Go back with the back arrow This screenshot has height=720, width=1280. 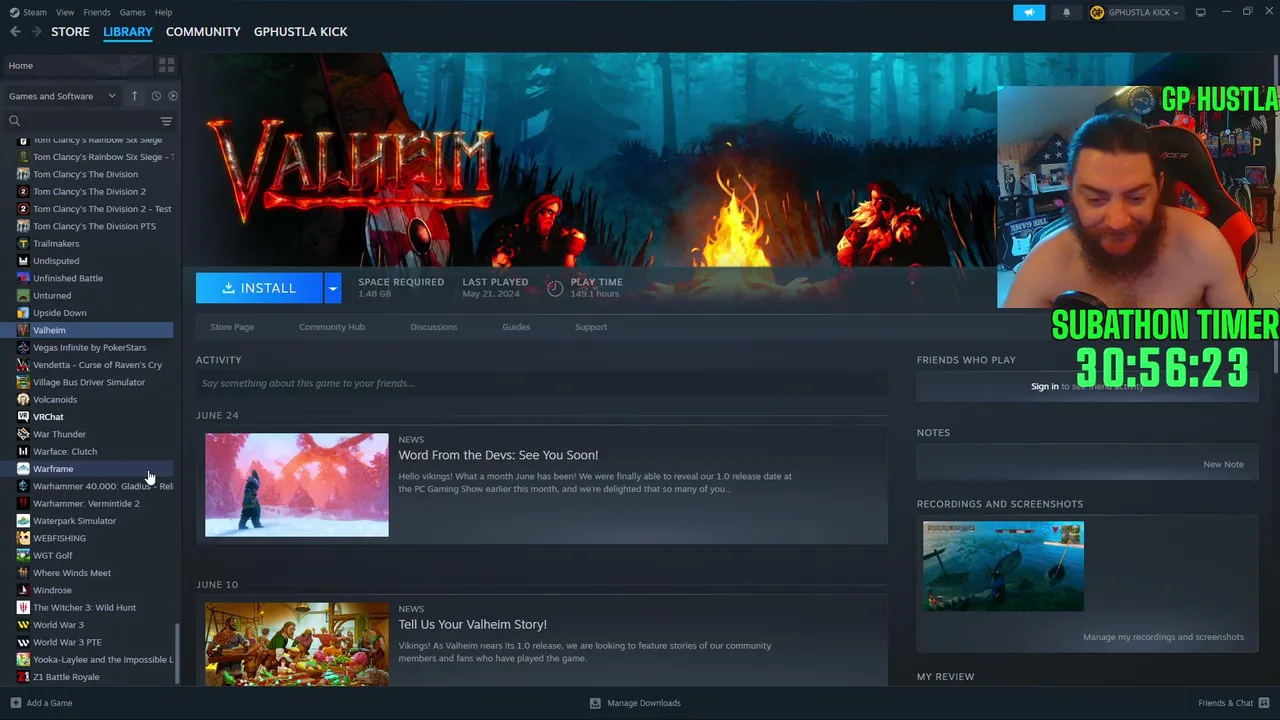pos(15,32)
